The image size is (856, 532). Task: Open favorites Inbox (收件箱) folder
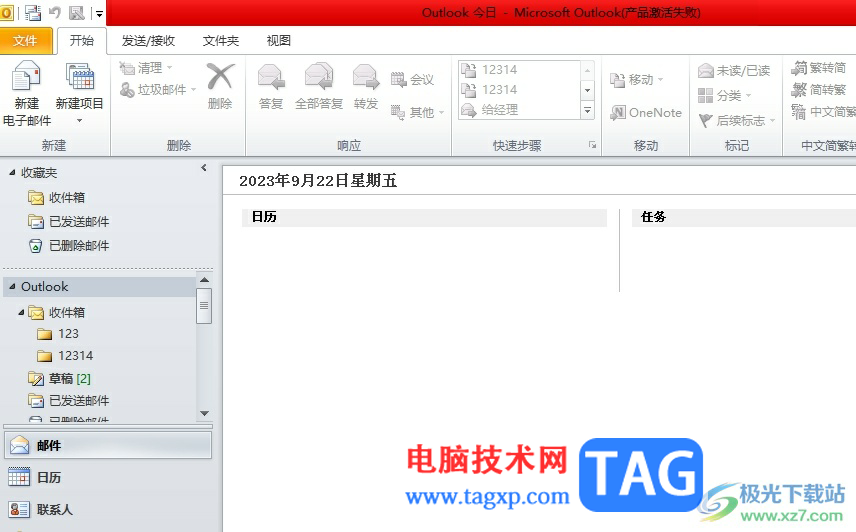click(x=57, y=198)
